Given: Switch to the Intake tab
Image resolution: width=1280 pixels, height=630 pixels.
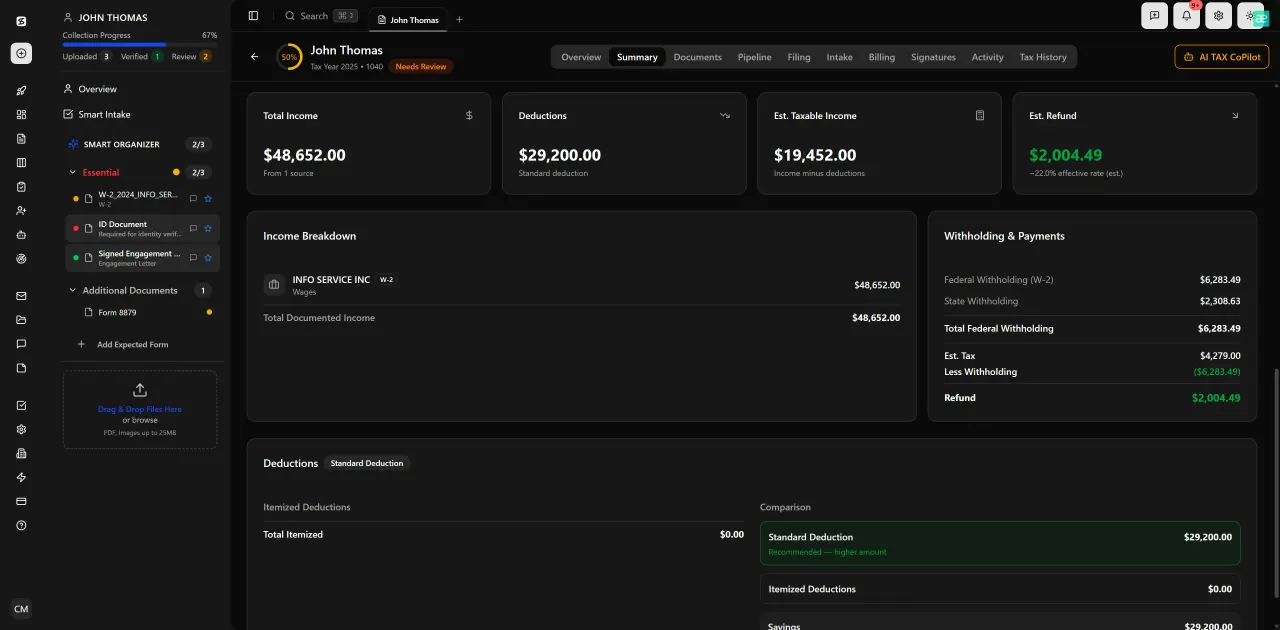Looking at the screenshot, I should pyautogui.click(x=840, y=57).
